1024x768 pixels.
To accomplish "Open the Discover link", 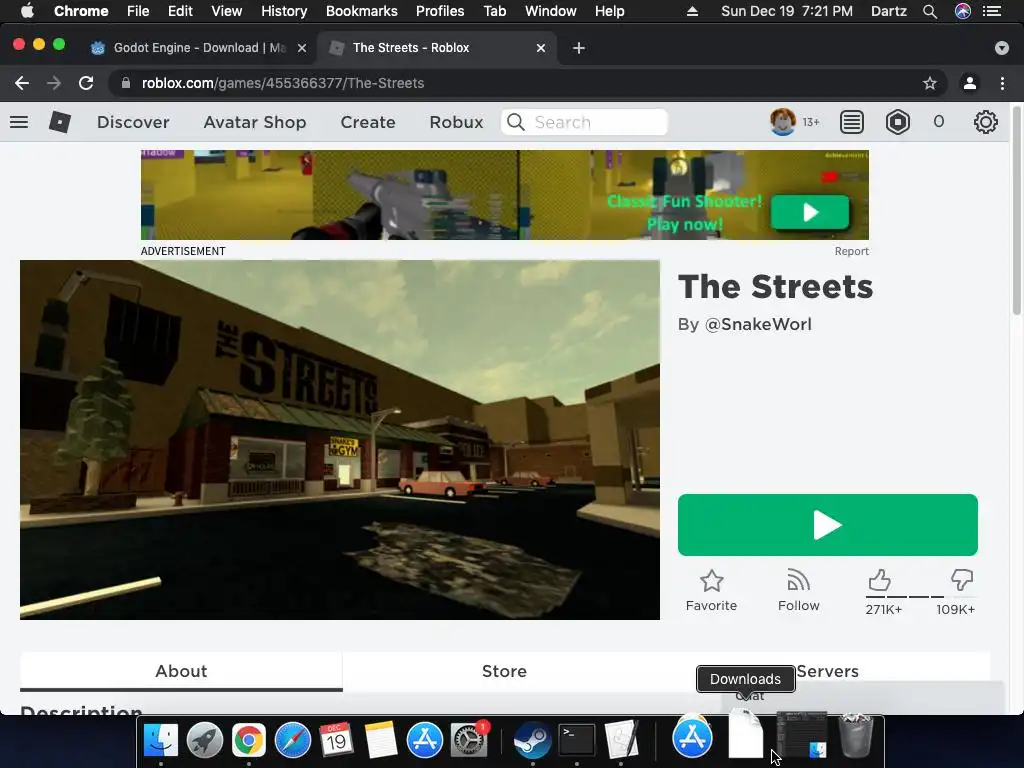I will click(133, 122).
